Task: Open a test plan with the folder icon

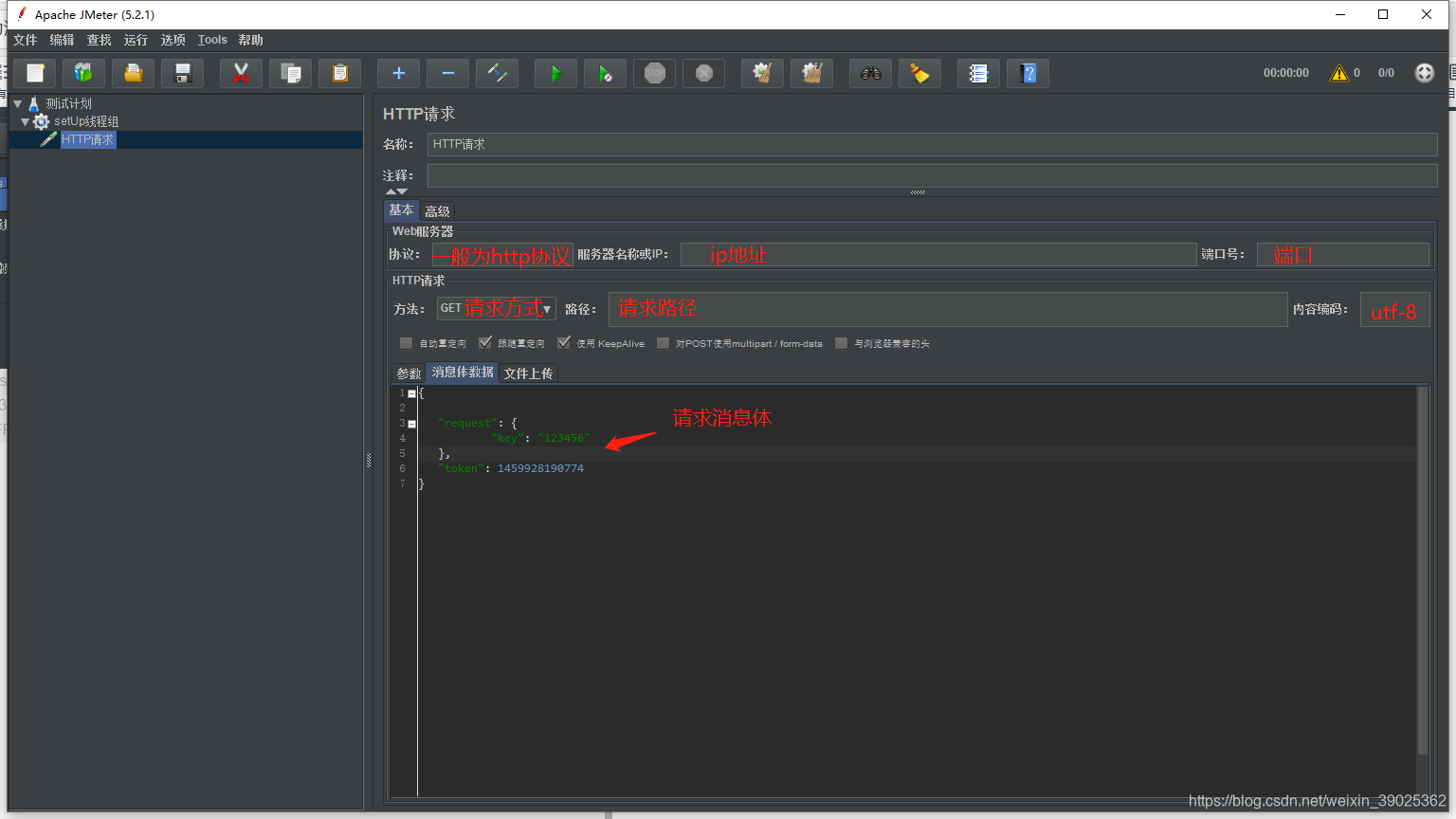Action: (134, 73)
